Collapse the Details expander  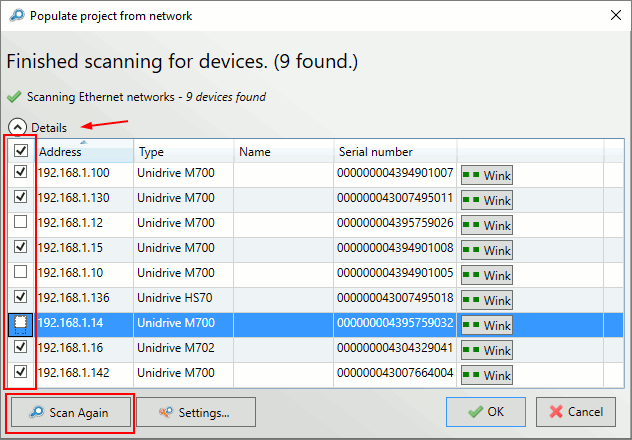point(17,128)
